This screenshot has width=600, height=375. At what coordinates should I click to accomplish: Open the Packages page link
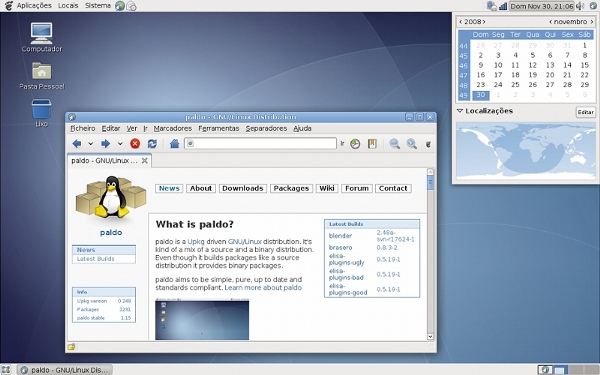point(291,188)
